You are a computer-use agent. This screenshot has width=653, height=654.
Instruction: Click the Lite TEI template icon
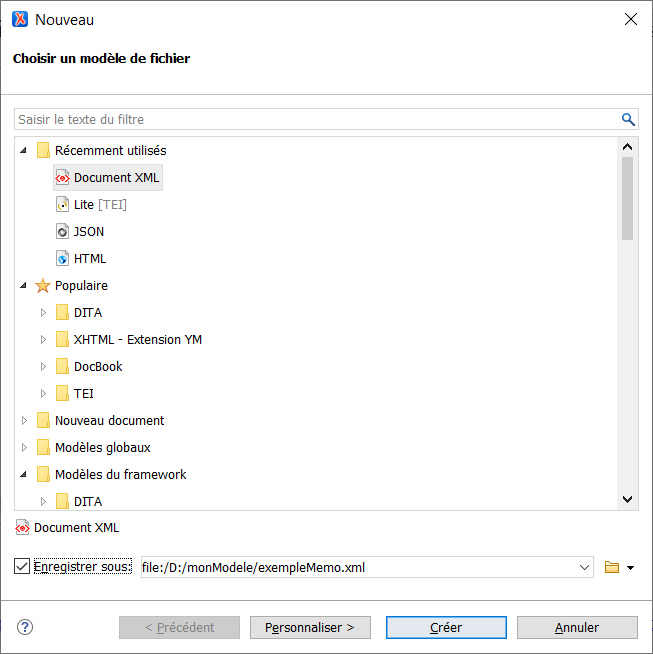pyautogui.click(x=62, y=205)
